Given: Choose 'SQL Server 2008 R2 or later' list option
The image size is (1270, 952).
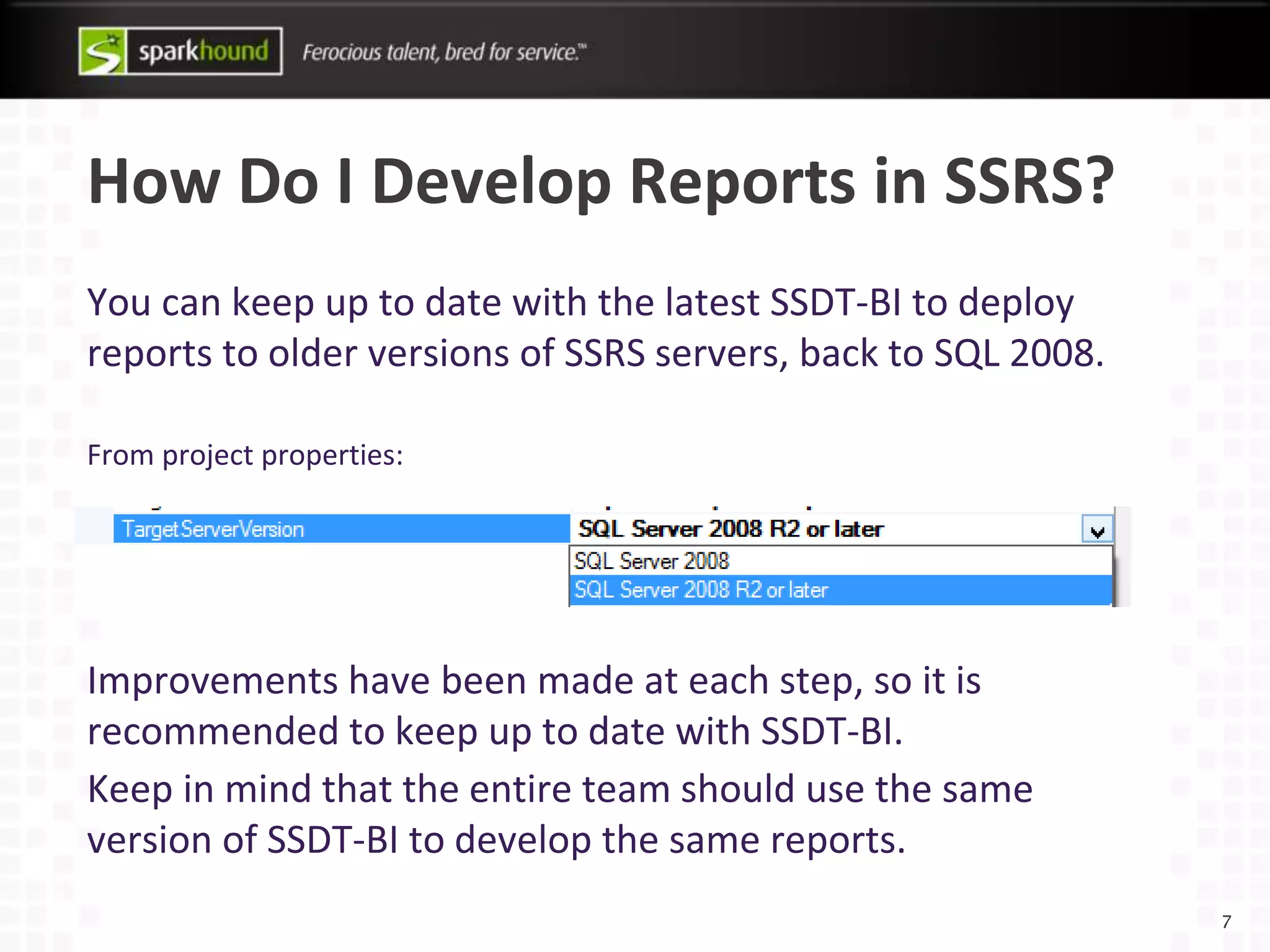Looking at the screenshot, I should click(x=840, y=590).
